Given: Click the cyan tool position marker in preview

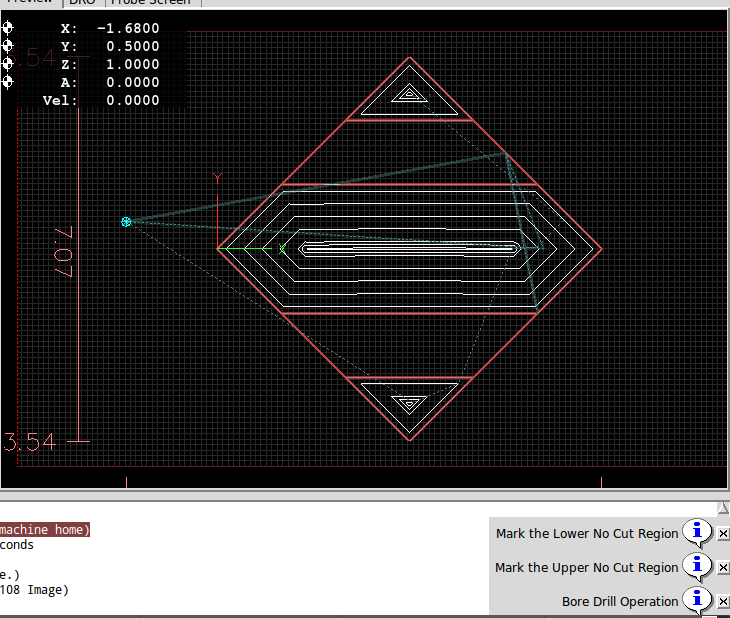Looking at the screenshot, I should tap(126, 221).
